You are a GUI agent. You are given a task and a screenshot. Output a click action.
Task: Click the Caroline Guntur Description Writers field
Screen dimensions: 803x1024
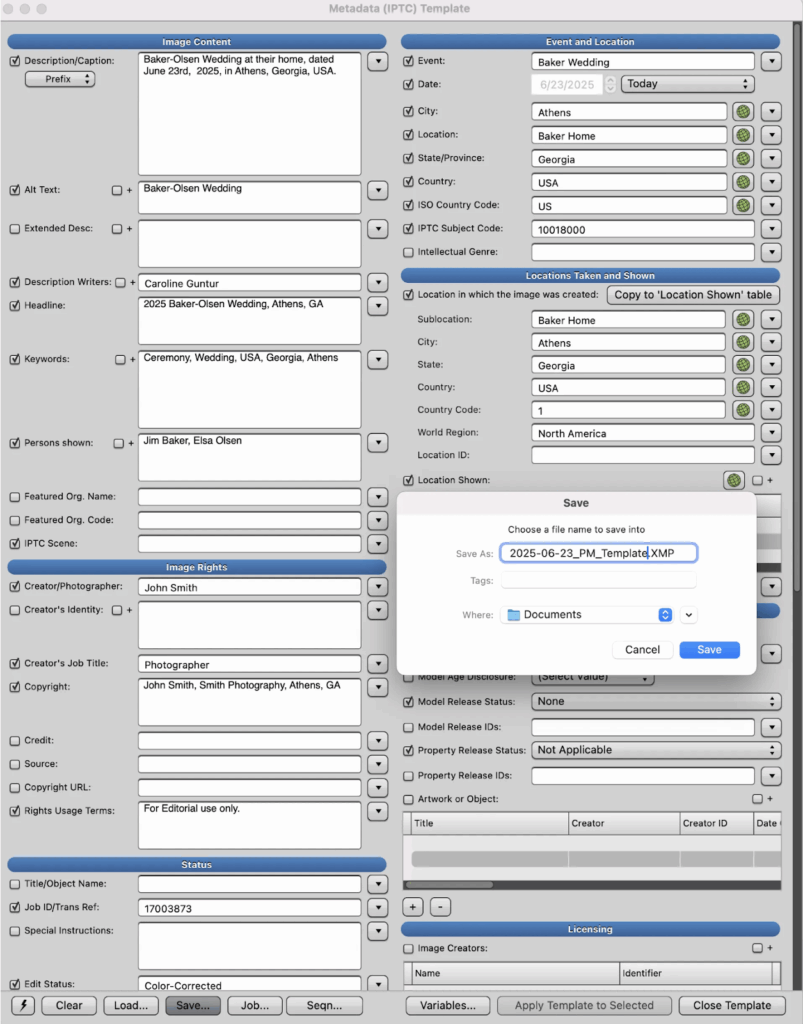point(249,283)
